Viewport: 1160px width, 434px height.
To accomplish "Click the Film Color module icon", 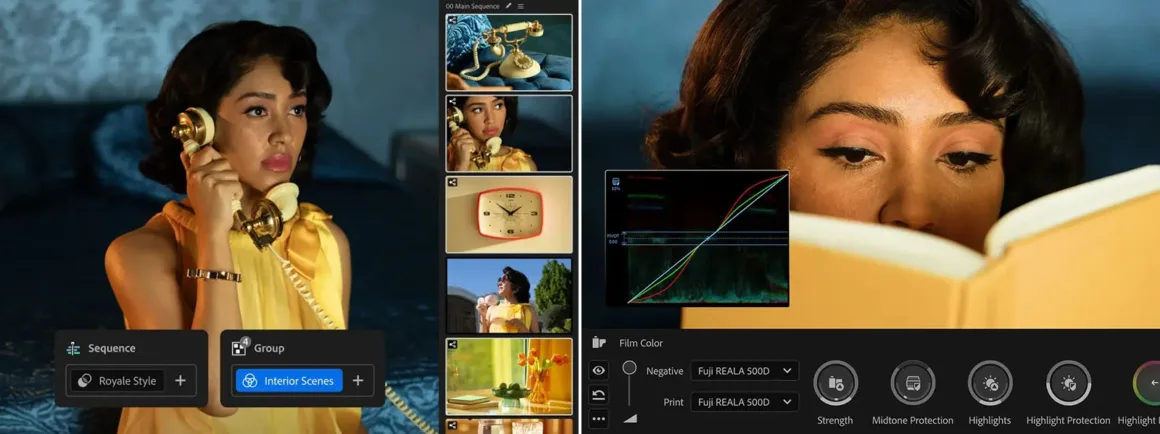I will tap(599, 343).
